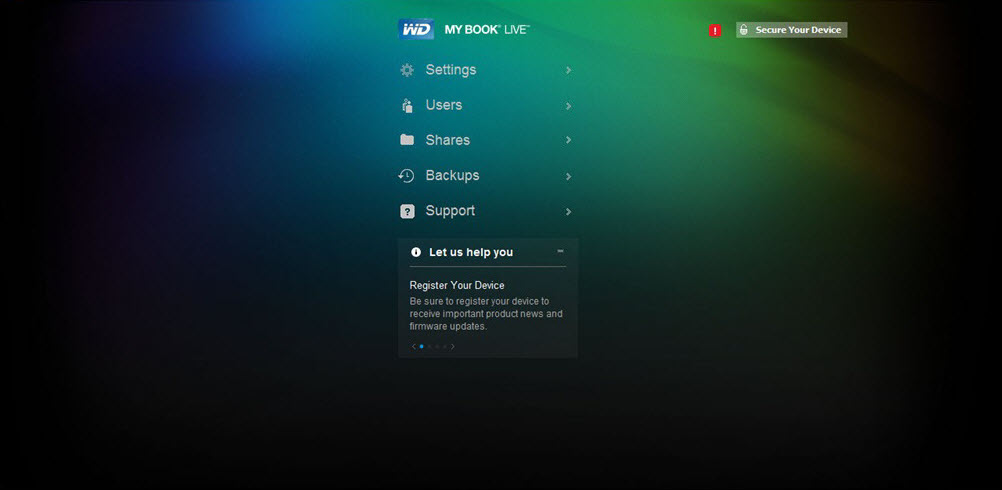Click the Shares folder icon
1002x490 pixels.
pos(407,140)
